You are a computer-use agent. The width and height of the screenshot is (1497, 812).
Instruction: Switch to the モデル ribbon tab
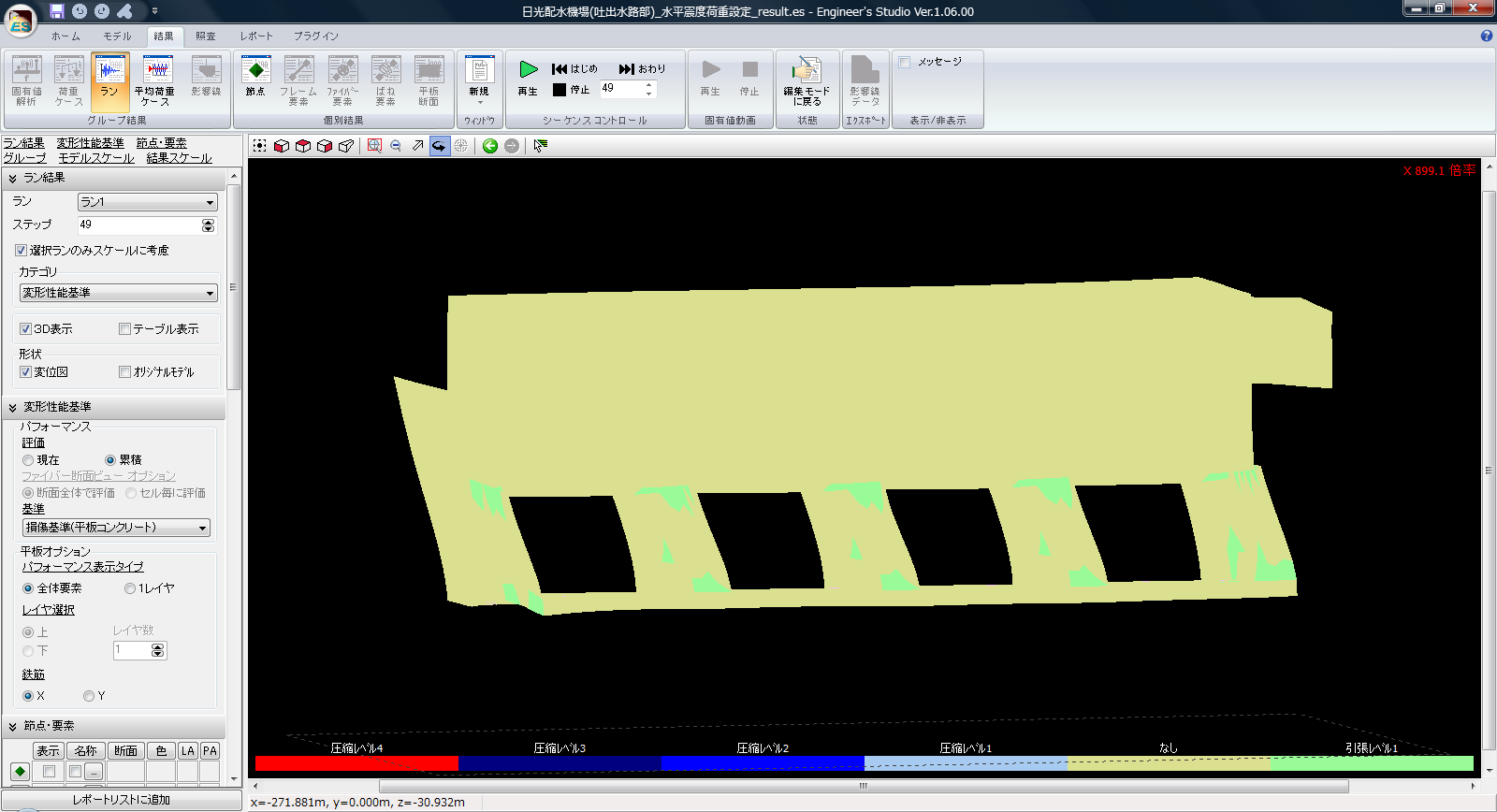point(117,36)
